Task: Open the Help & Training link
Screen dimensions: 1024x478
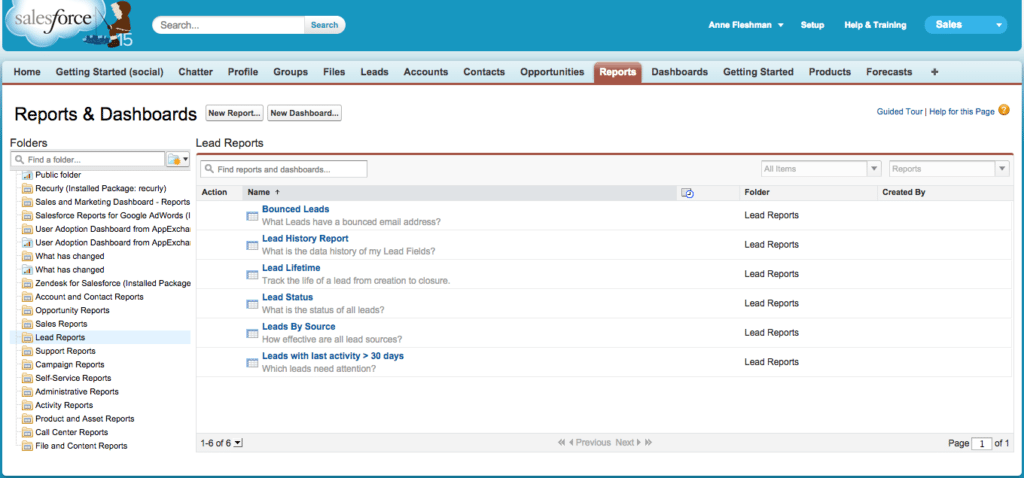Action: [875, 25]
